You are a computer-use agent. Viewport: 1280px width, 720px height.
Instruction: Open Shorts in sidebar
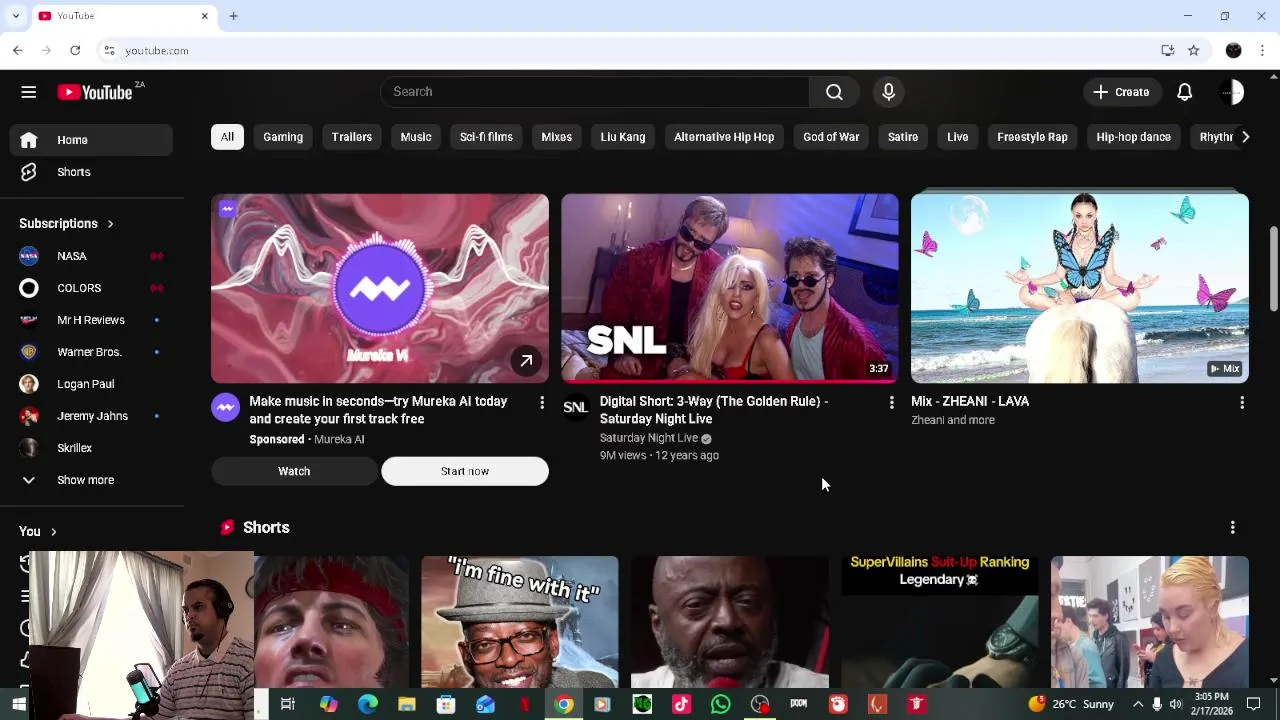tap(90, 172)
